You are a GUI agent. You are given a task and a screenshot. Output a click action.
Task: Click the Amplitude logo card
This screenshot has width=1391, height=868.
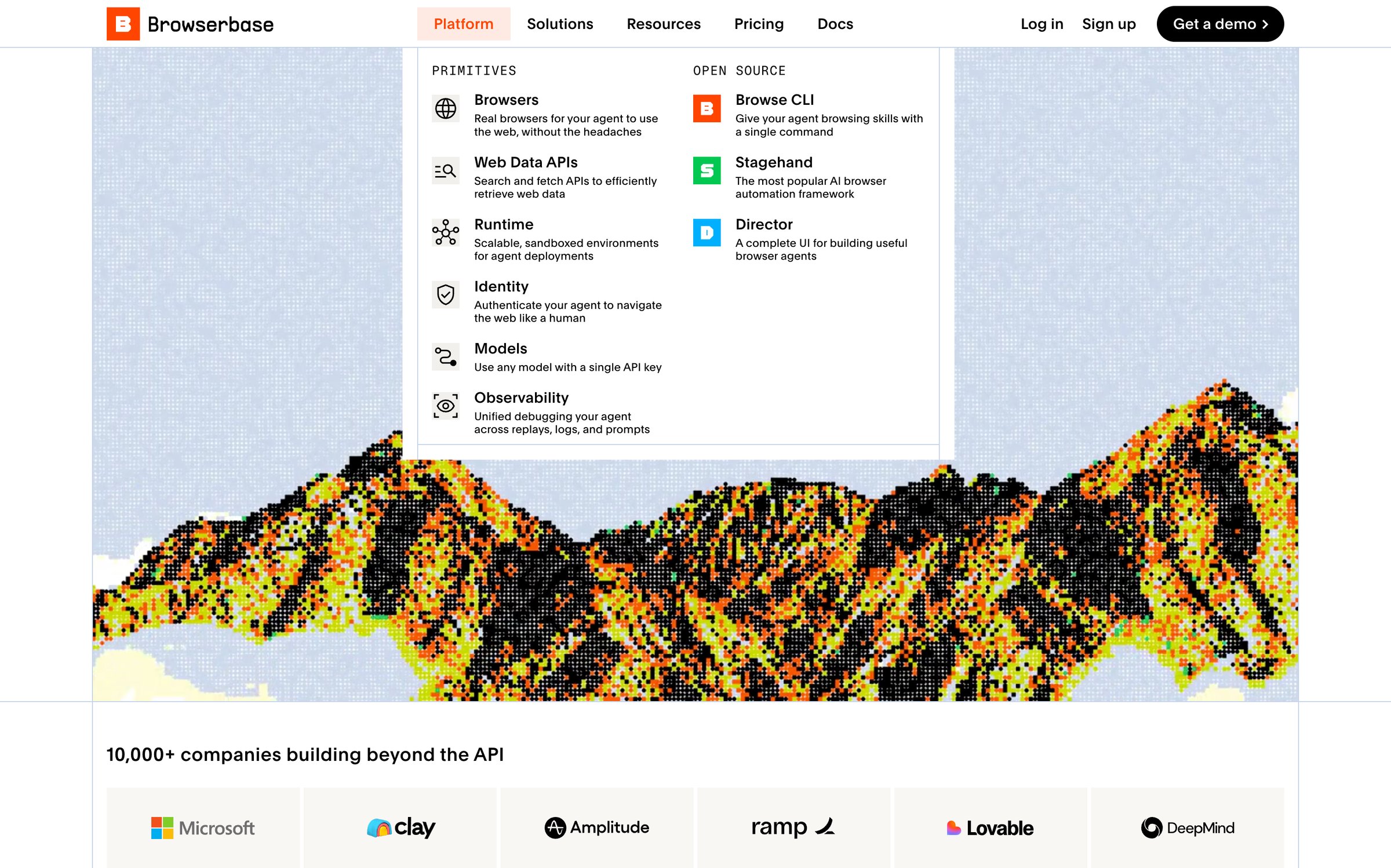[x=597, y=827]
